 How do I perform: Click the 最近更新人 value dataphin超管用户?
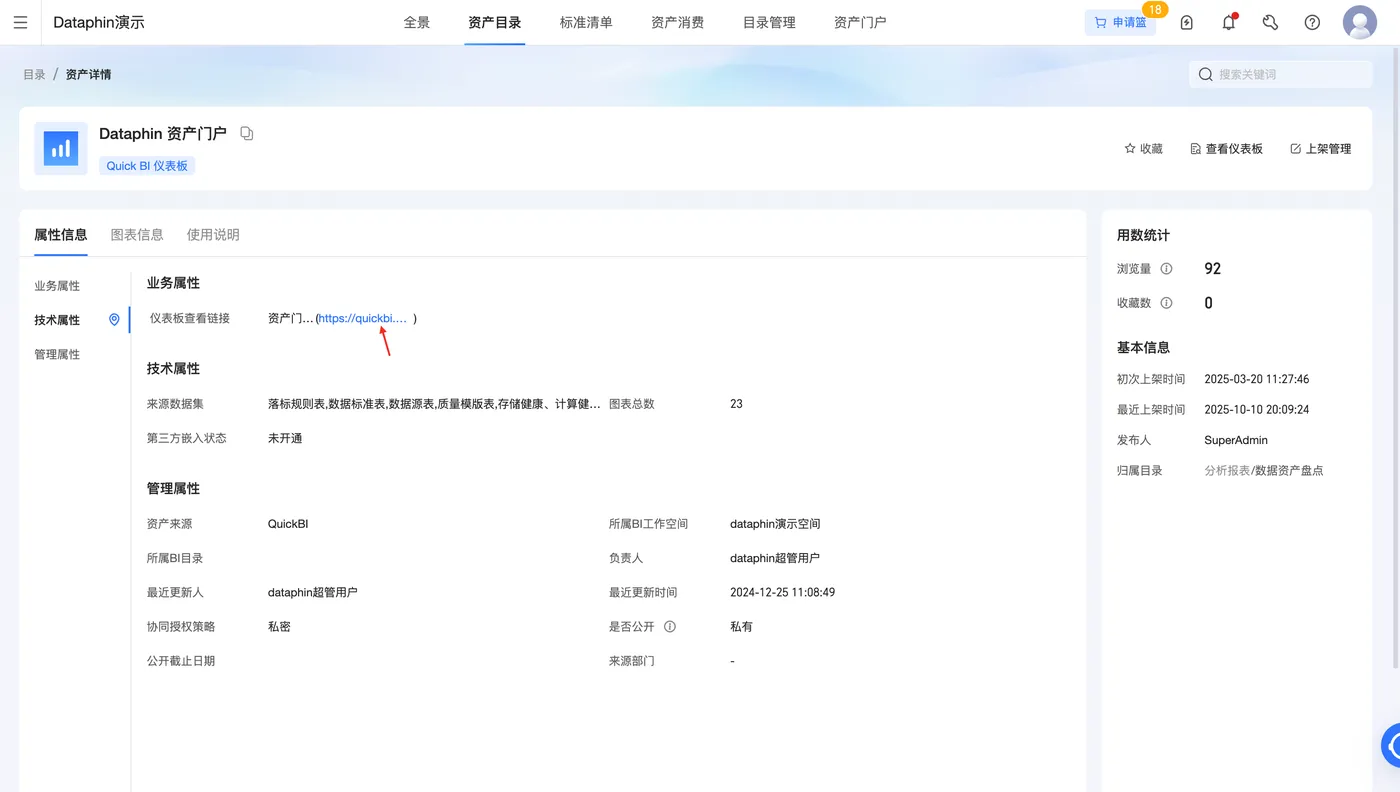(313, 593)
